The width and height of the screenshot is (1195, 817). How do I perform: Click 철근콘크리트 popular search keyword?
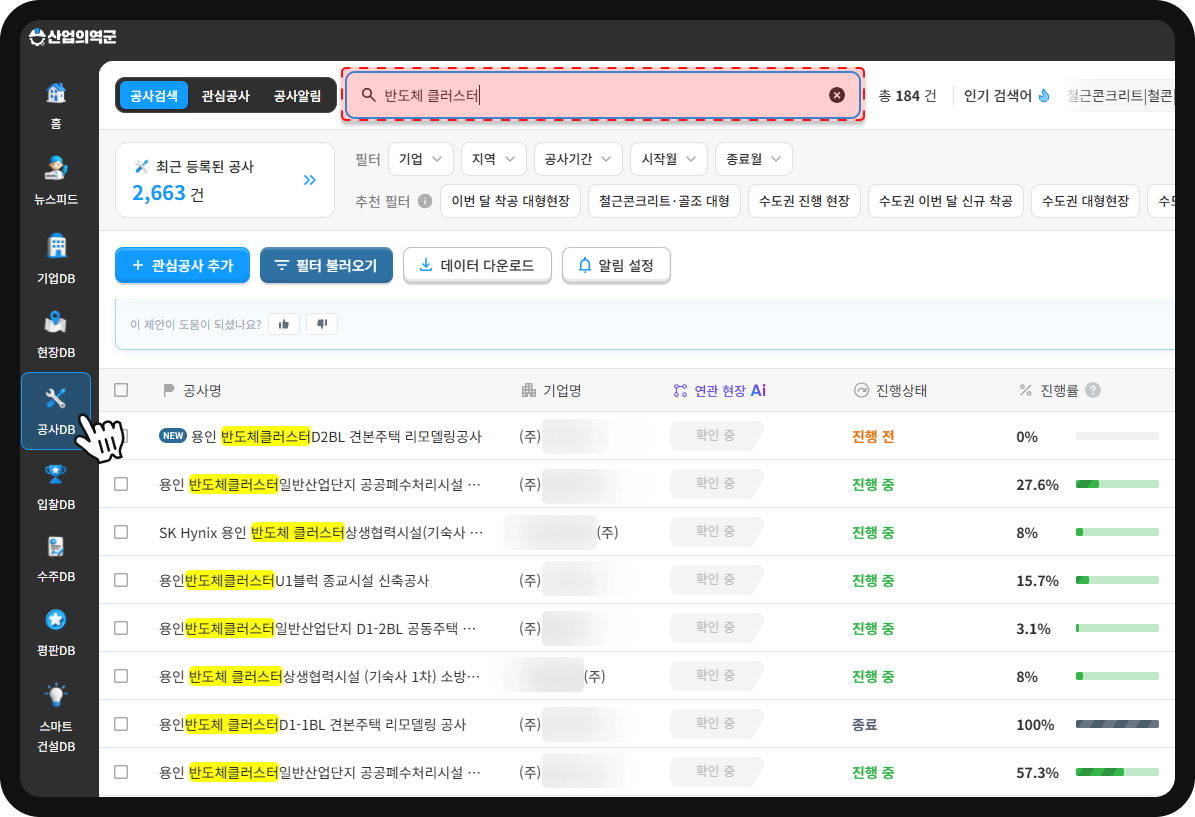(1105, 95)
